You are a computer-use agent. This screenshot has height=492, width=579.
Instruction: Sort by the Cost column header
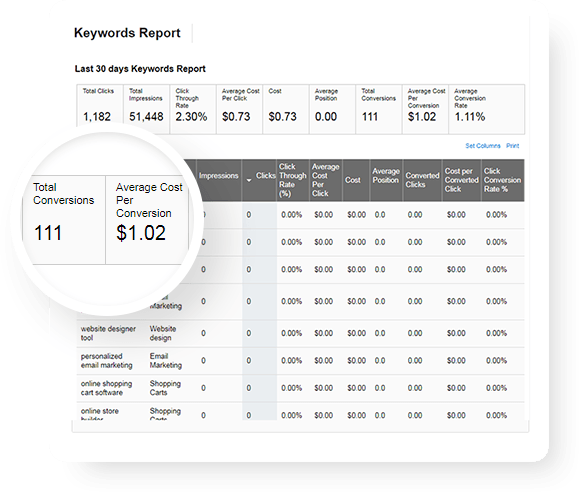tap(353, 180)
